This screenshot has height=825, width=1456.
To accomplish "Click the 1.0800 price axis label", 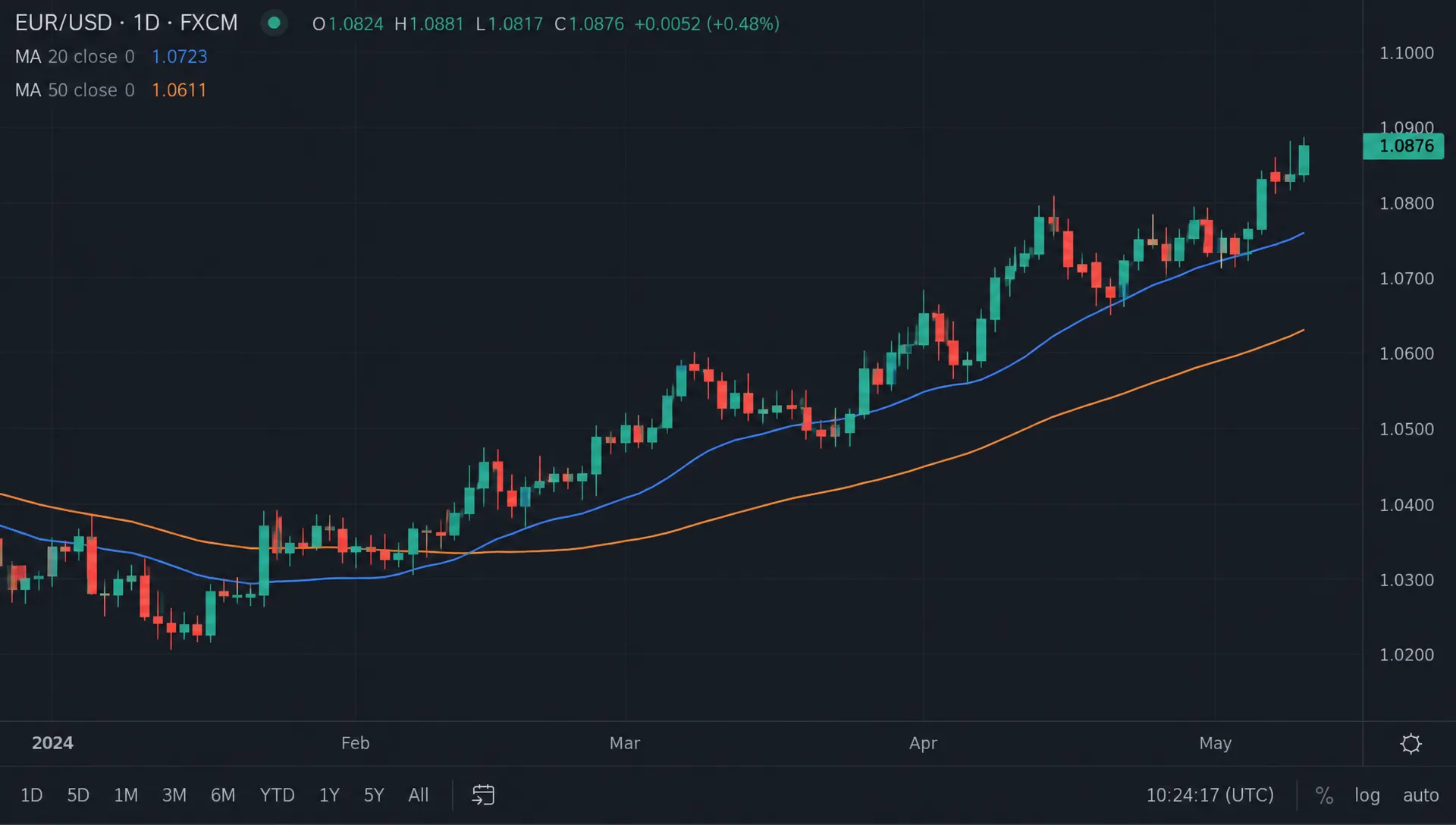I will (1407, 203).
